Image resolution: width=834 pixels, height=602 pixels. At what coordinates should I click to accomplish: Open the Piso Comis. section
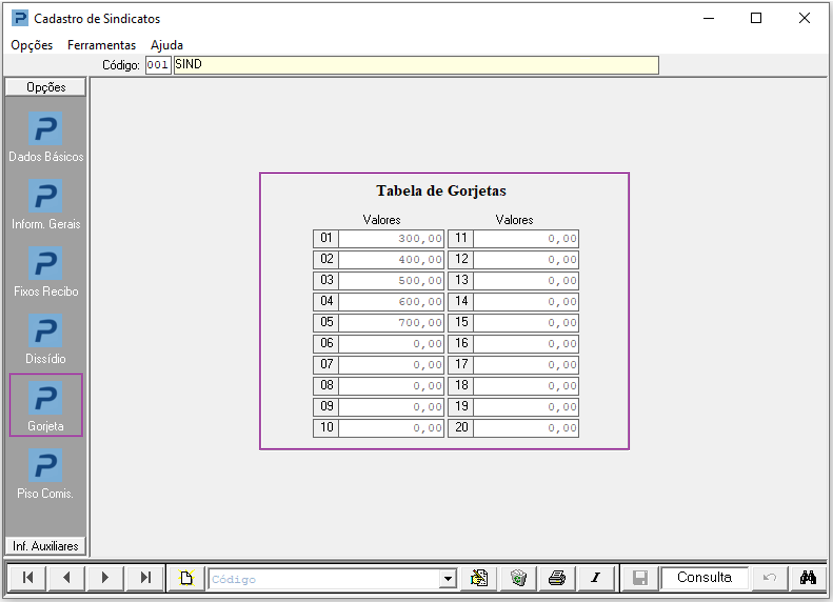pyautogui.click(x=46, y=473)
